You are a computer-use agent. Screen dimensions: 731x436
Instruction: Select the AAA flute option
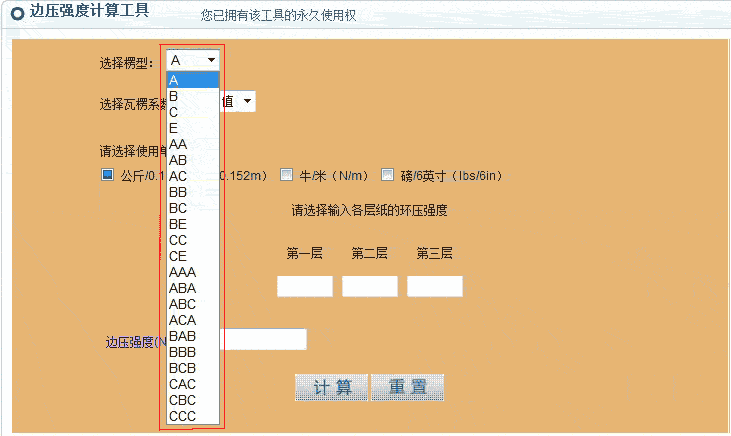click(x=191, y=272)
